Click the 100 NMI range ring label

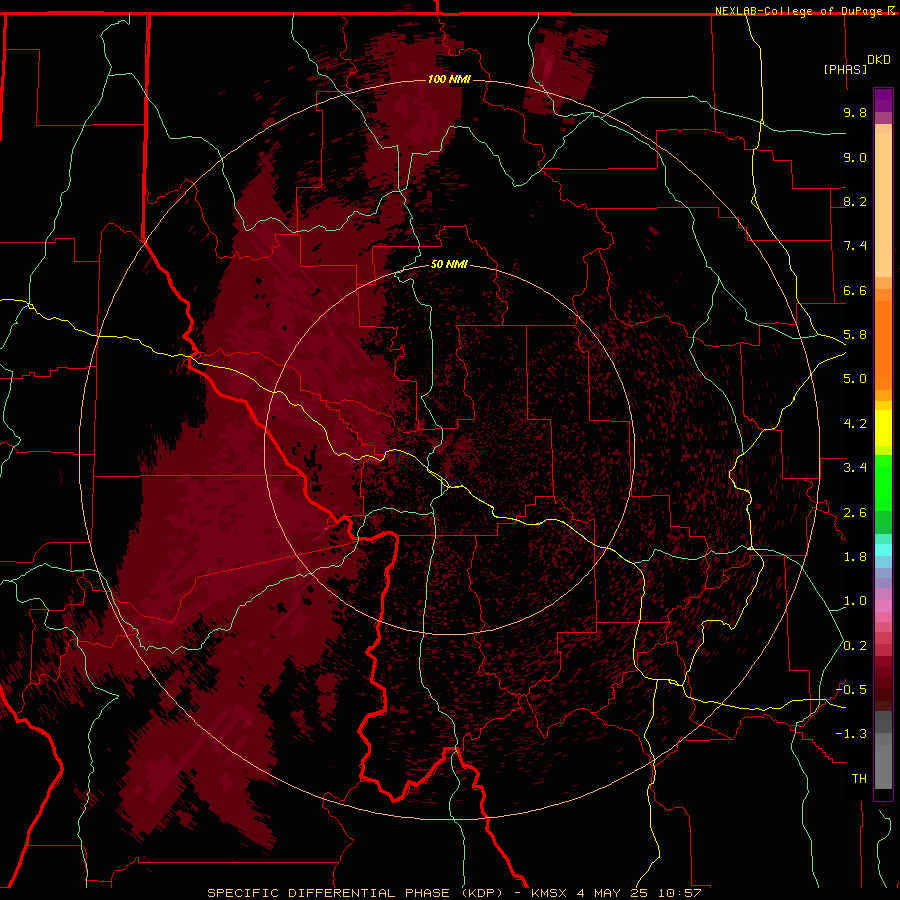pos(449,79)
